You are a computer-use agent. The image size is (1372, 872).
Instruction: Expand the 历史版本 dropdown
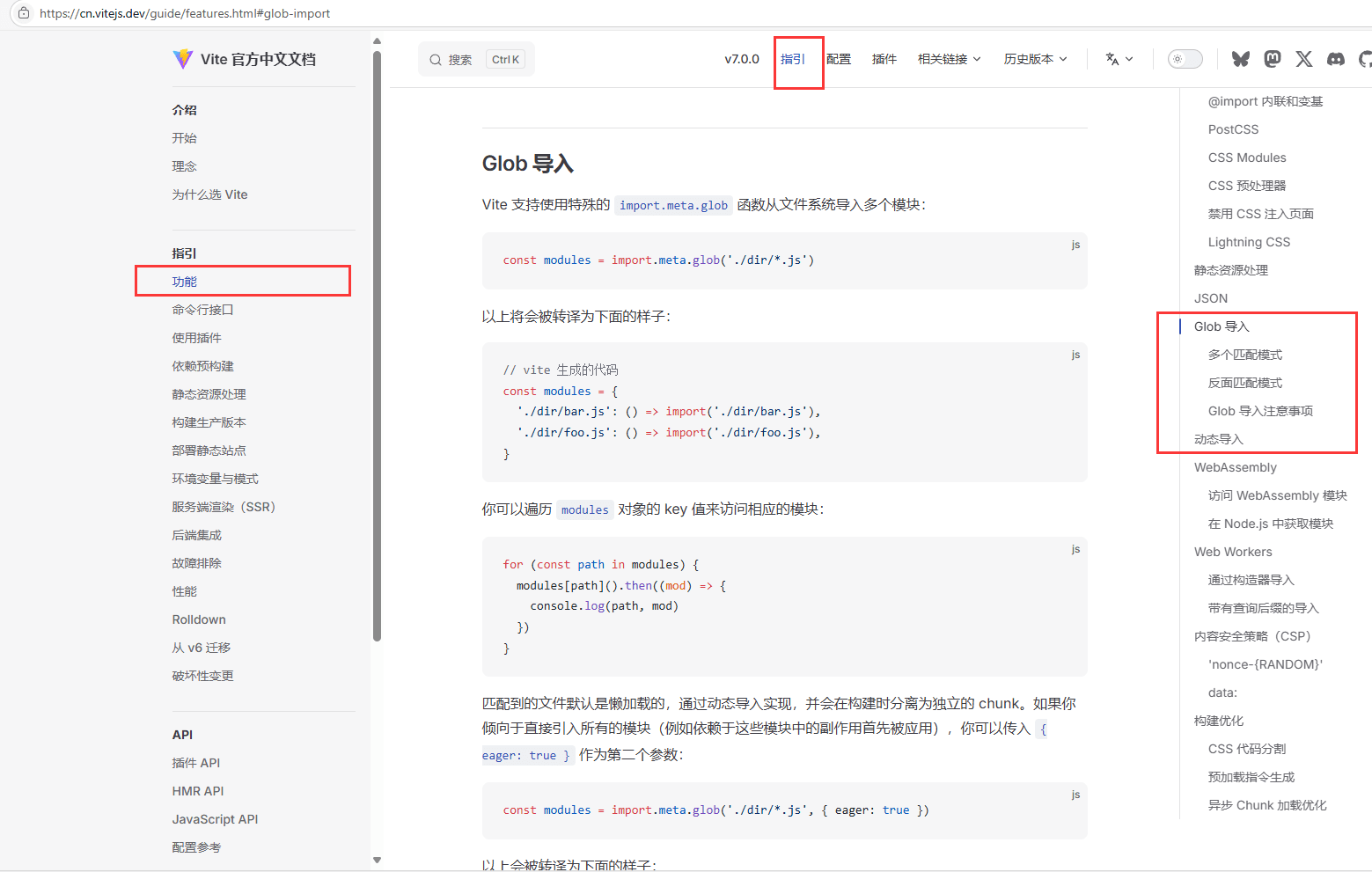(x=1035, y=59)
